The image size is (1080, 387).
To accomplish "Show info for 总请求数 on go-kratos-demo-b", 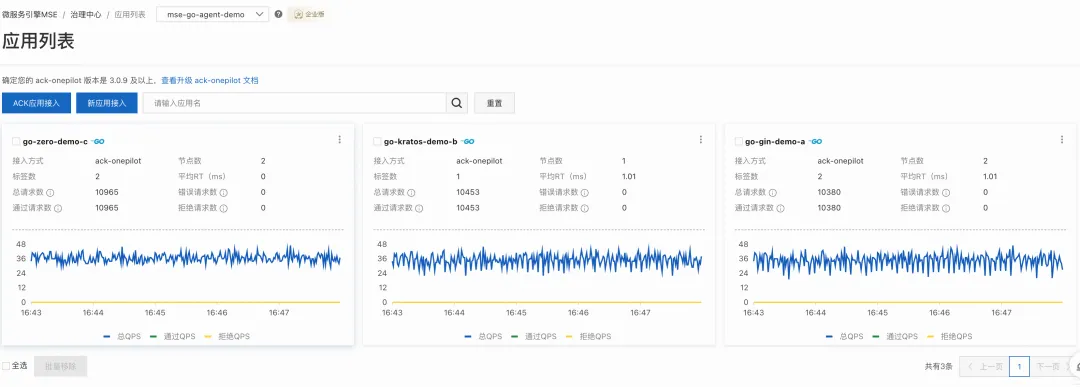I will click(x=411, y=193).
